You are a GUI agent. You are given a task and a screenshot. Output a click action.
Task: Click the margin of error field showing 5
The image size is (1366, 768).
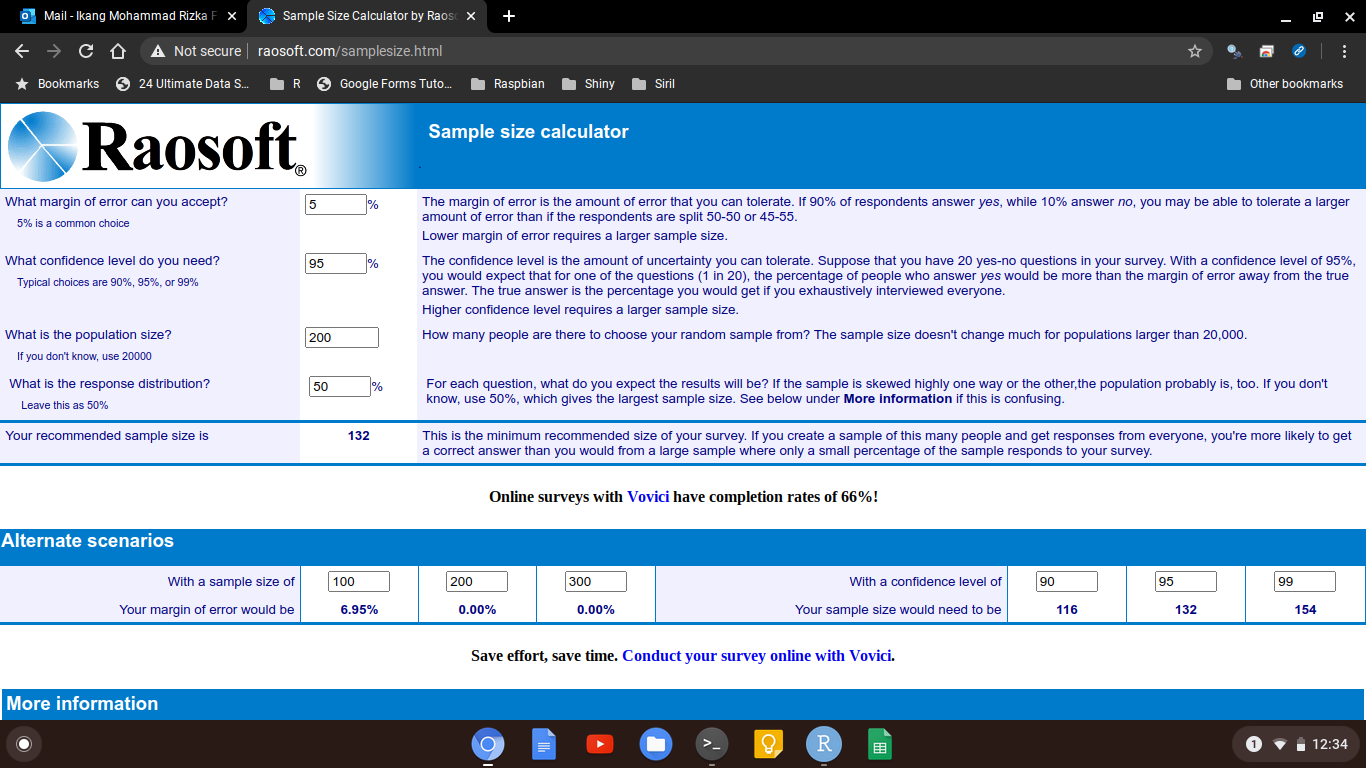pos(336,204)
